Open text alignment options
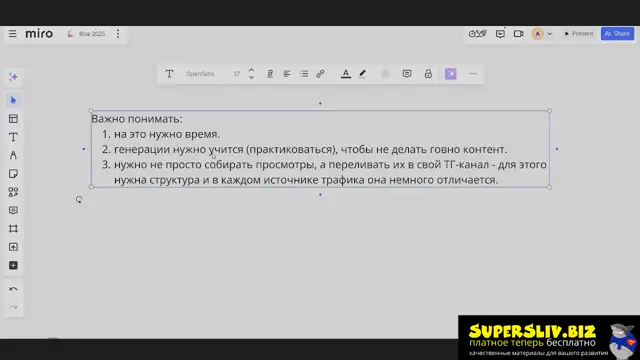640x360 pixels. [287, 74]
